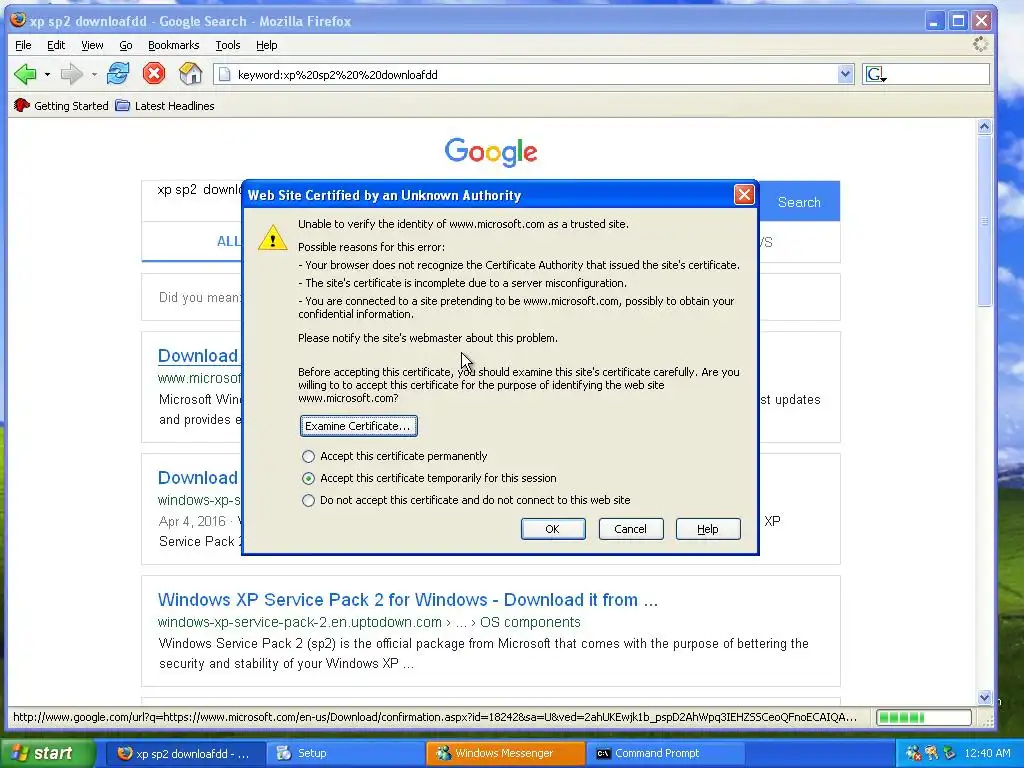Click the second system tray icon

[931, 753]
